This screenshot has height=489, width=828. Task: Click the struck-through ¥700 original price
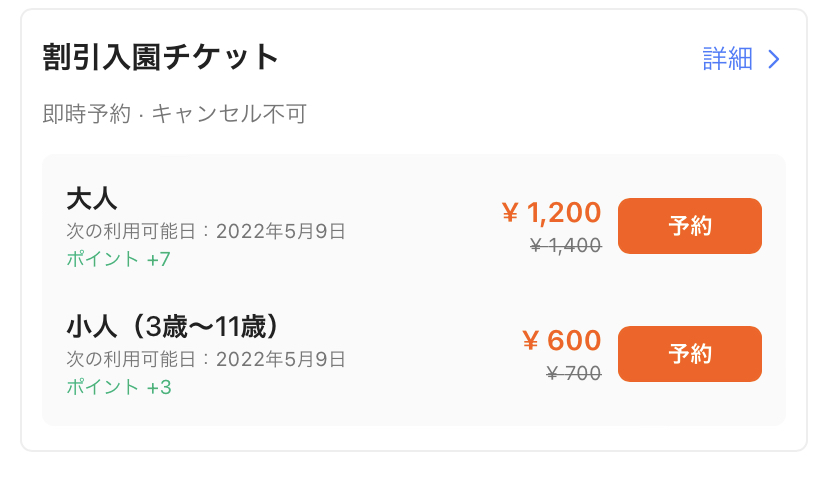tap(573, 373)
